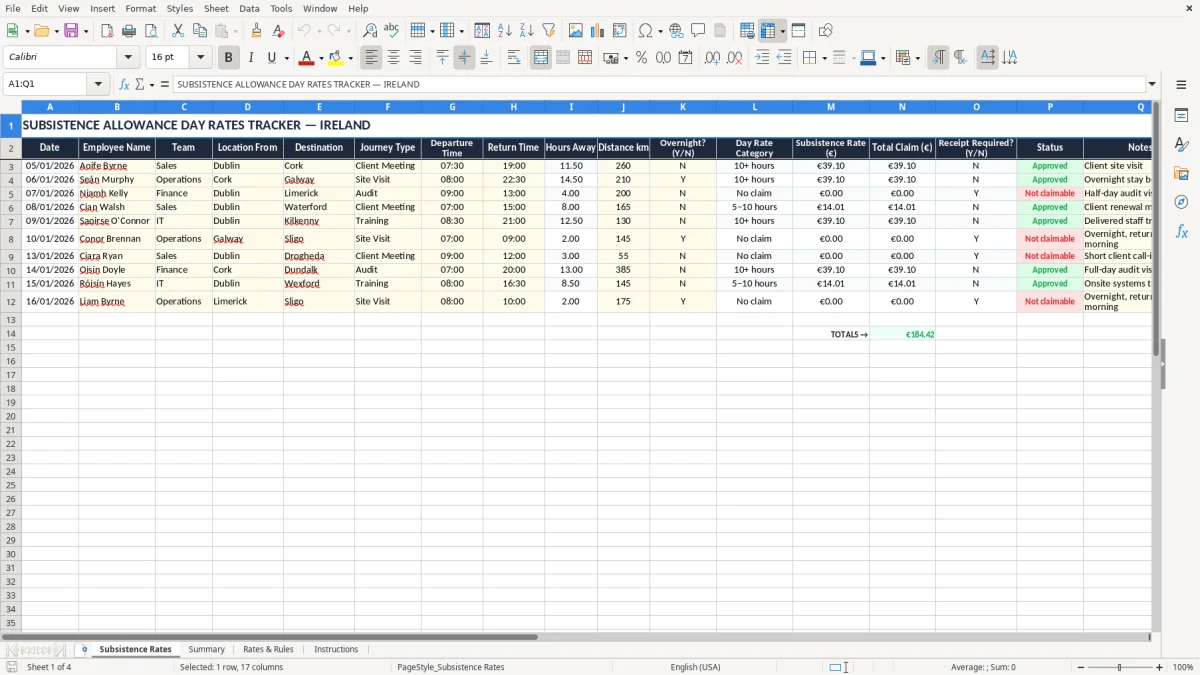Click the Function Wizard fx icon
This screenshot has width=1200, height=675.
[125, 85]
